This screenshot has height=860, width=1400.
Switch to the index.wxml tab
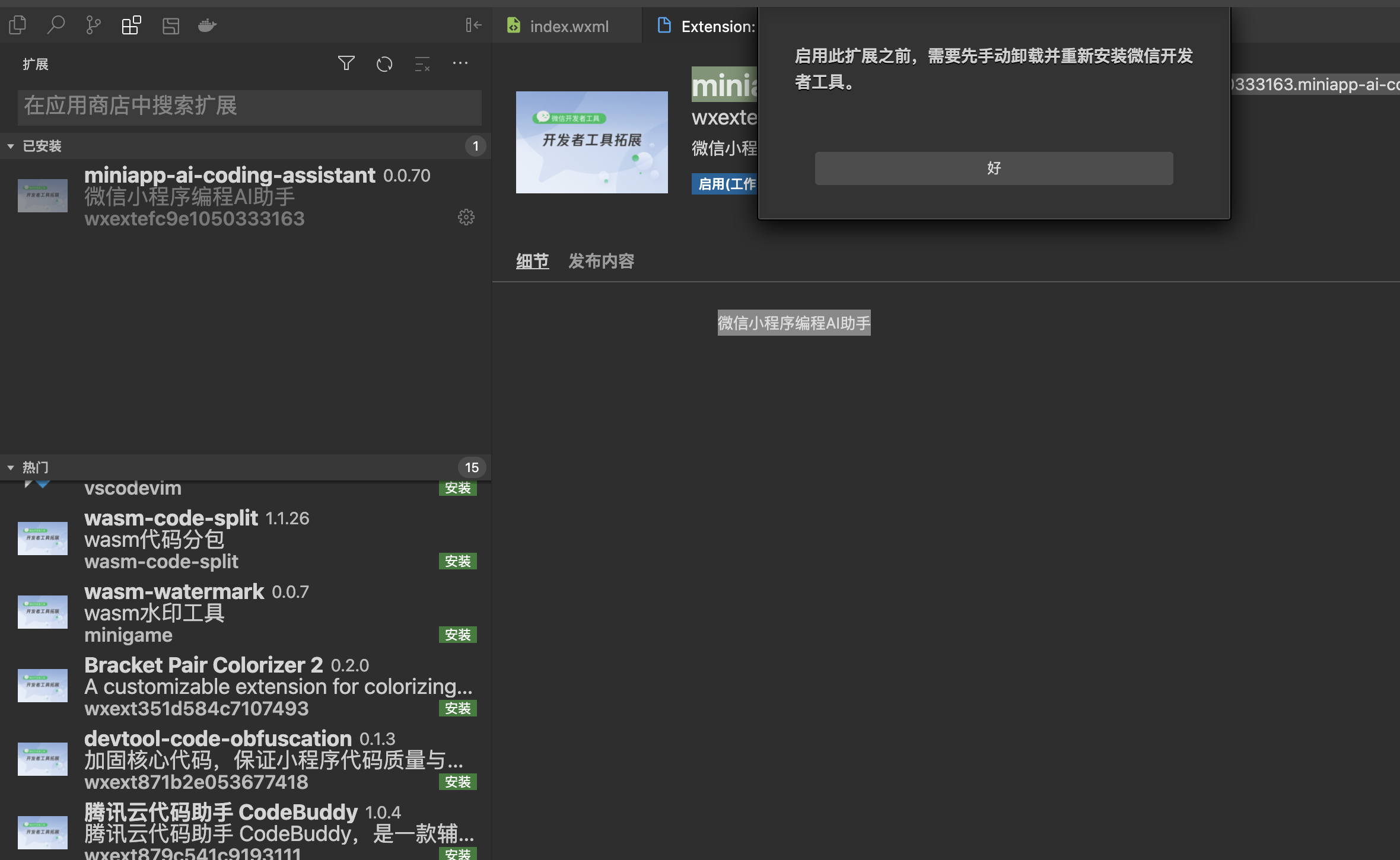click(x=567, y=26)
